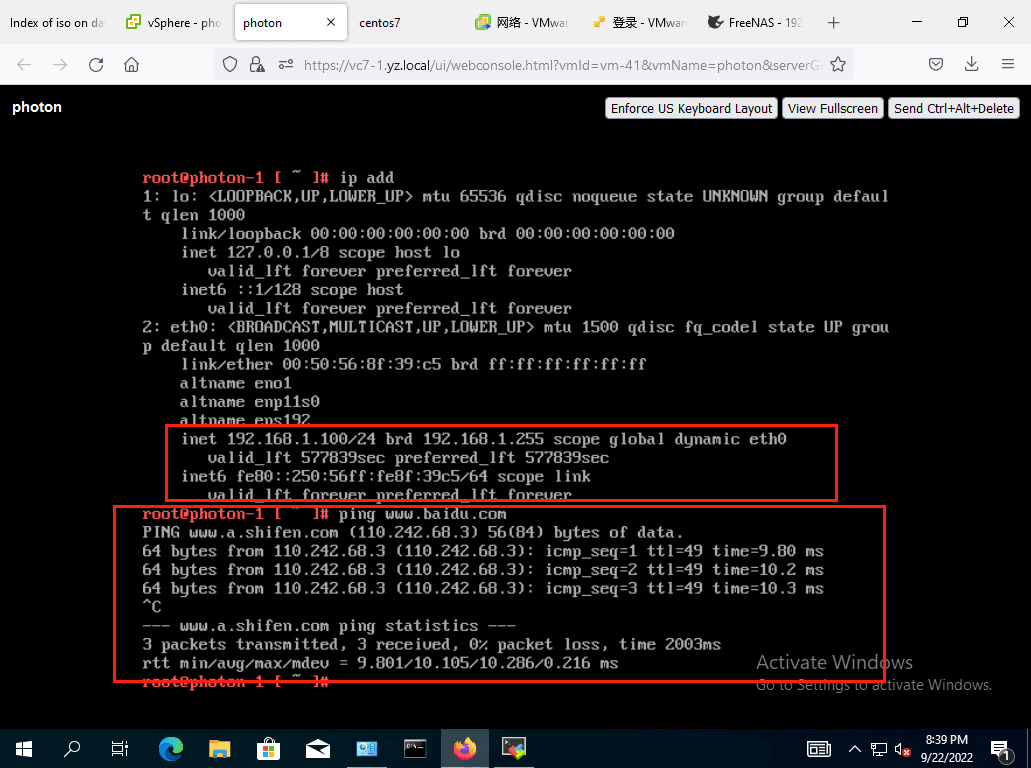Screen dimensions: 1031x768
Task: Click View Fullscreen button
Action: [x=832, y=108]
